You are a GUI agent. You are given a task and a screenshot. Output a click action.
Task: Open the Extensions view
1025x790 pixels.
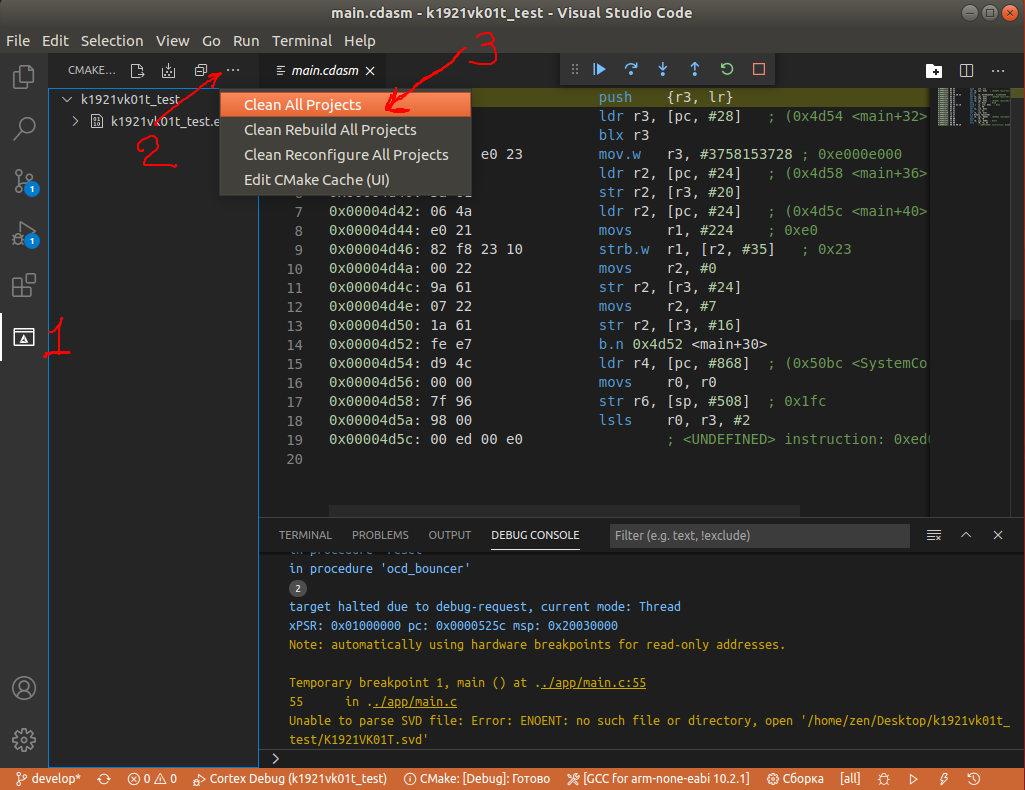24,286
